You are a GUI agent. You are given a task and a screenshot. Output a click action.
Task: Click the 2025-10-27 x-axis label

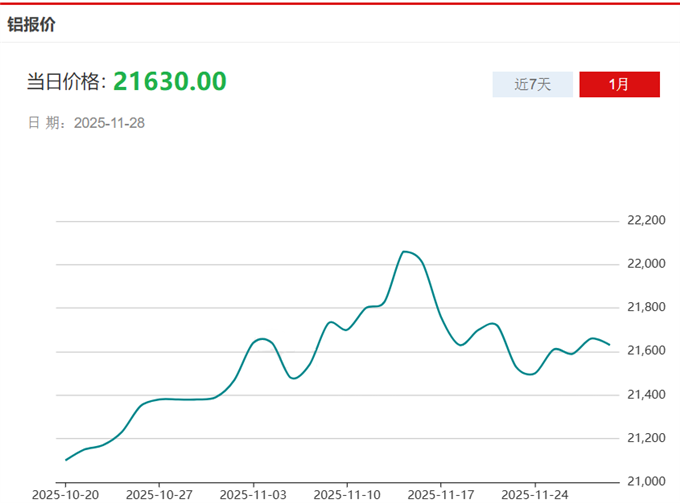click(158, 494)
